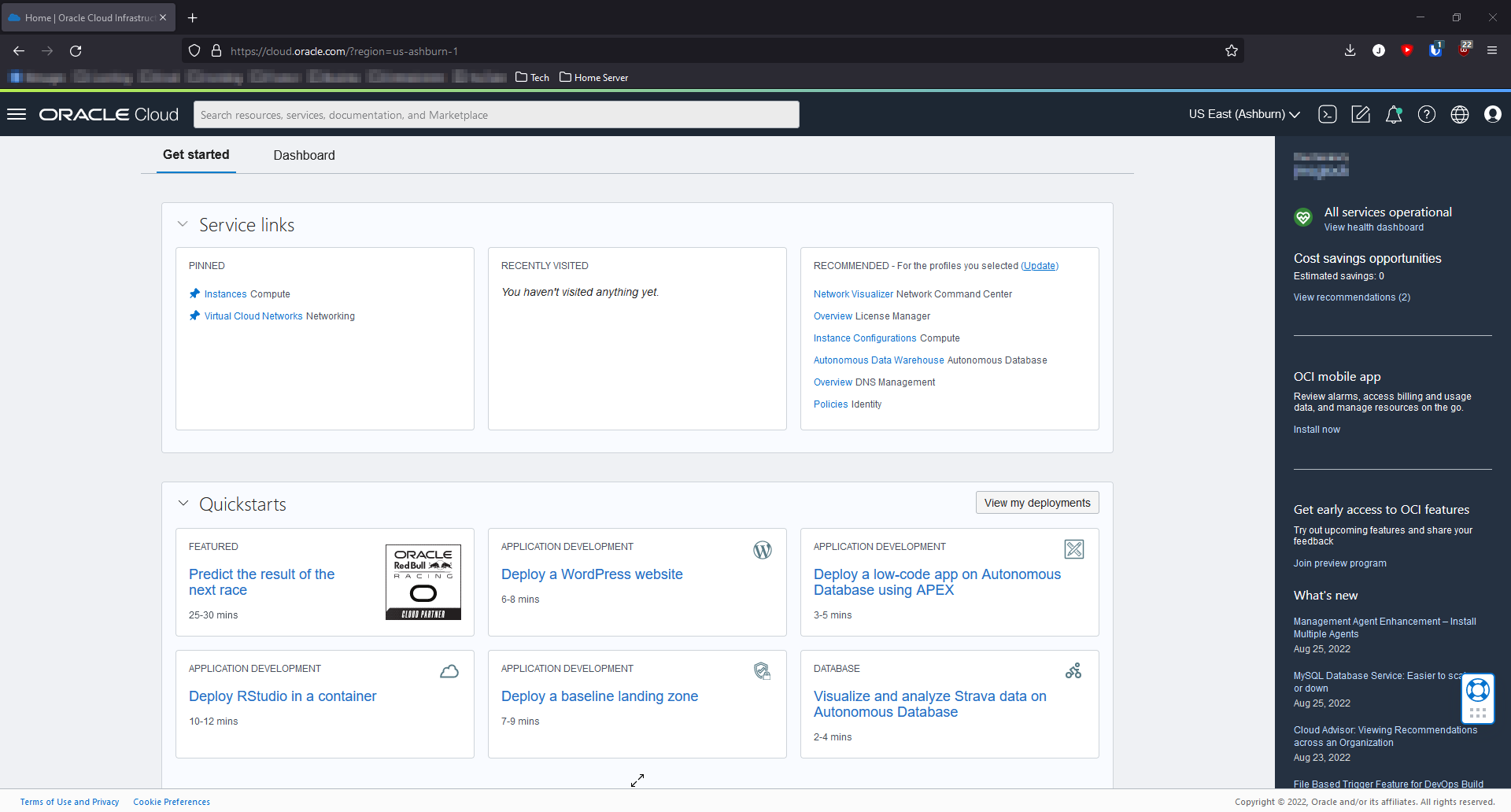
Task: Open the main navigation hamburger menu
Action: (x=17, y=114)
